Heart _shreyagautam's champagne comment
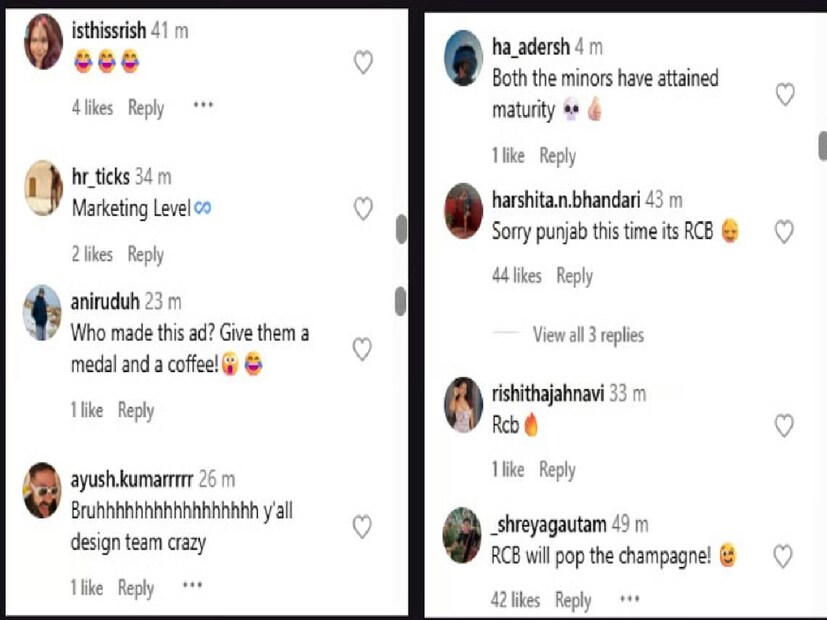Viewport: 827px width, 620px height. [785, 556]
